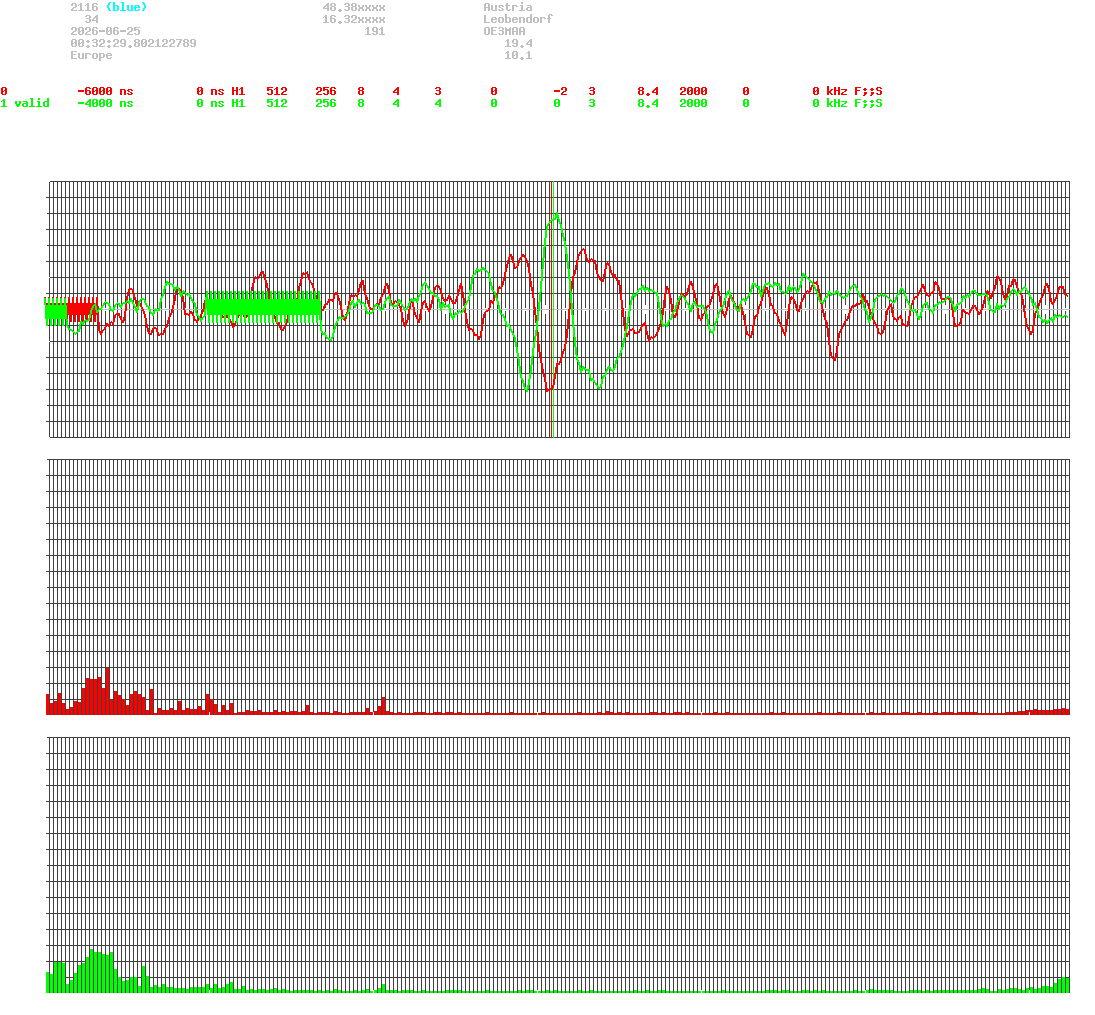This screenshot has width=1095, height=1015.
Task: Click the tallest bar in red spectrum
Action: point(108,691)
